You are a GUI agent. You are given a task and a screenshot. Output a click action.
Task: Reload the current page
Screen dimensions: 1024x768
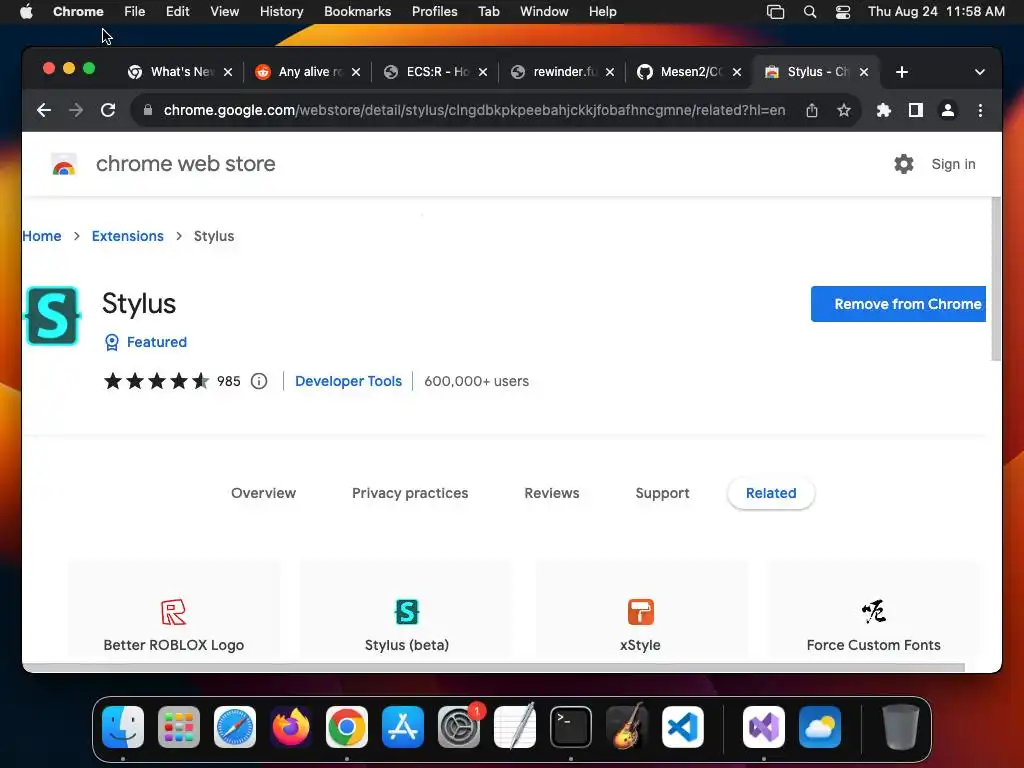point(108,110)
